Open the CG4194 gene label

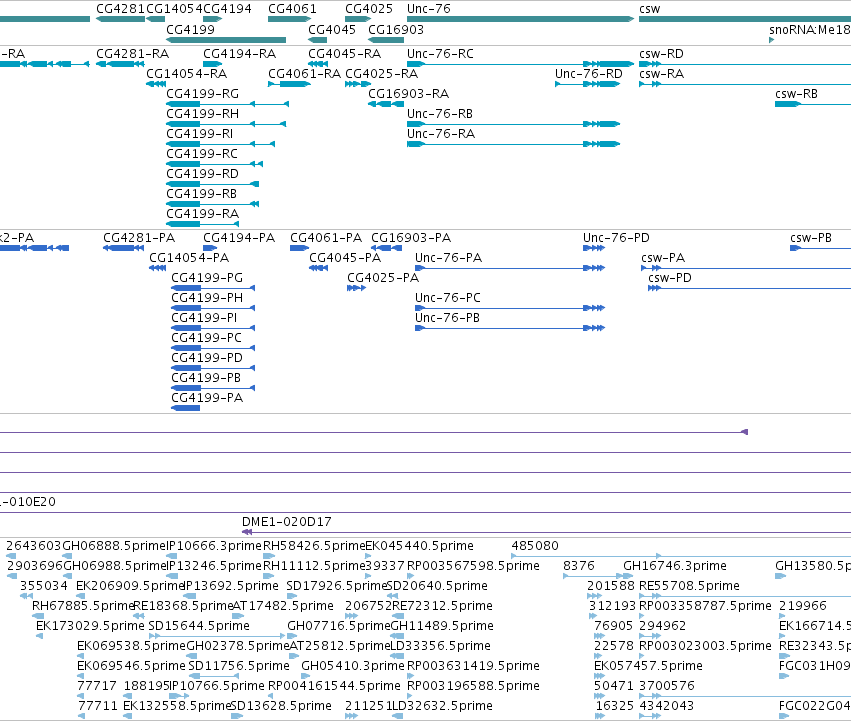pyautogui.click(x=227, y=9)
